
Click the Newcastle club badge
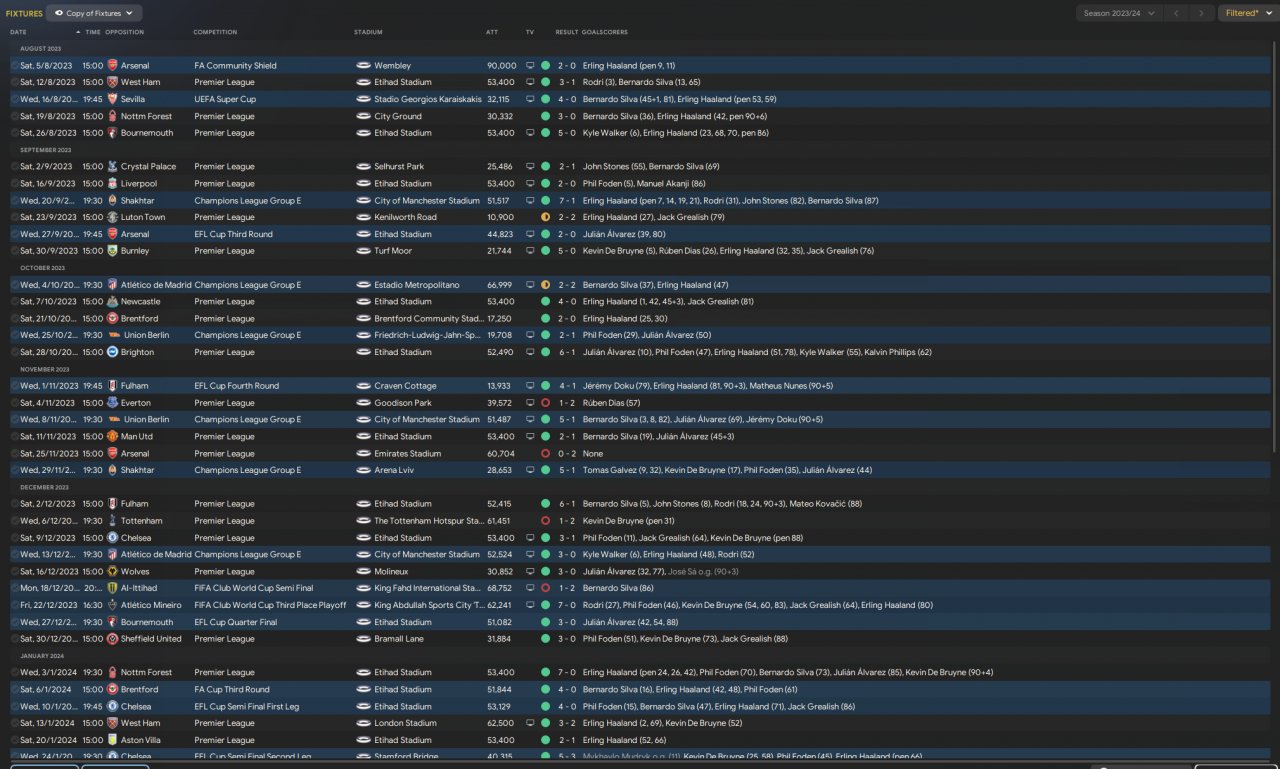pos(112,302)
